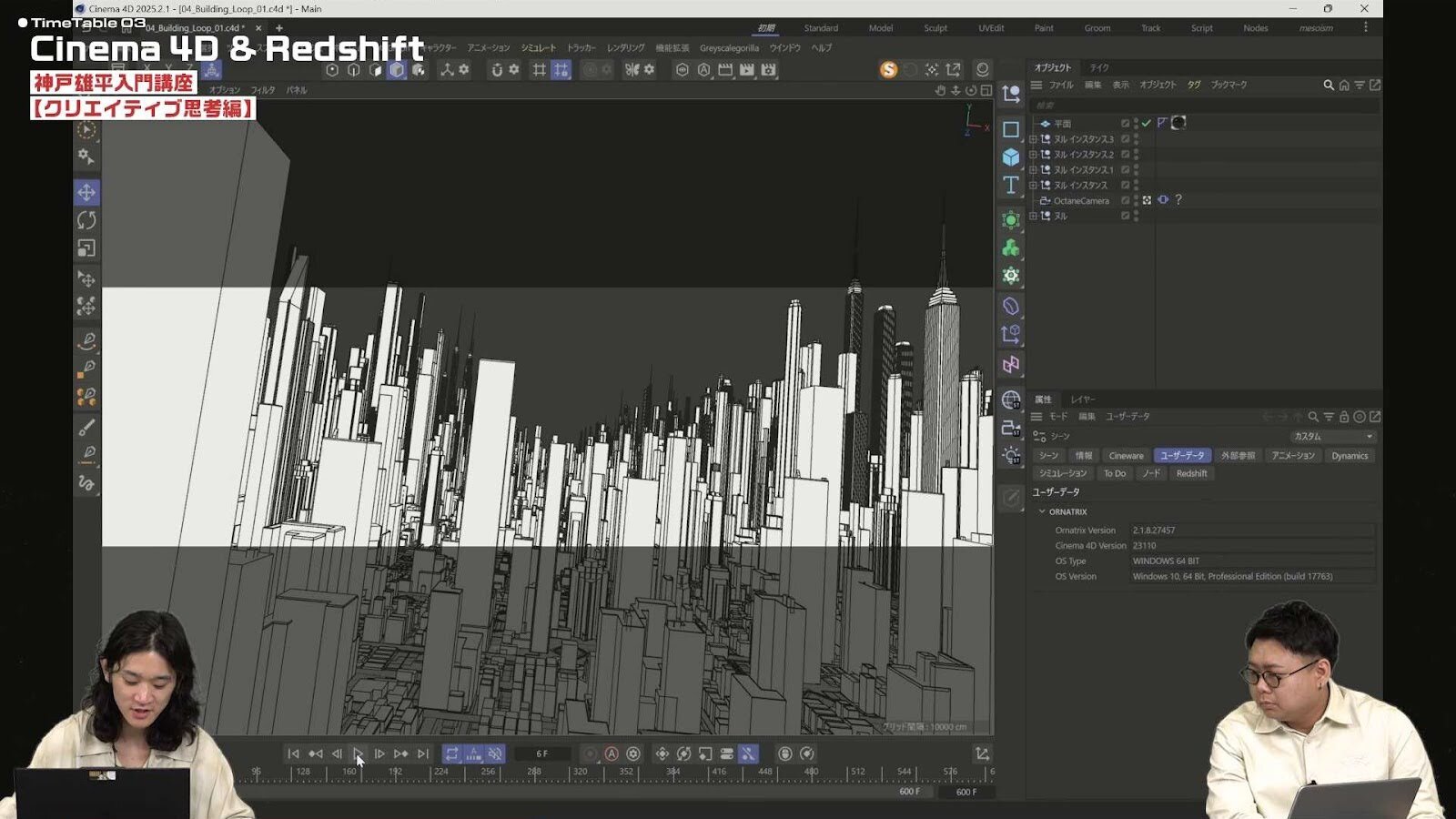Mute sound with the crossed speaker icon
The height and width of the screenshot is (819, 1456).
tap(494, 753)
